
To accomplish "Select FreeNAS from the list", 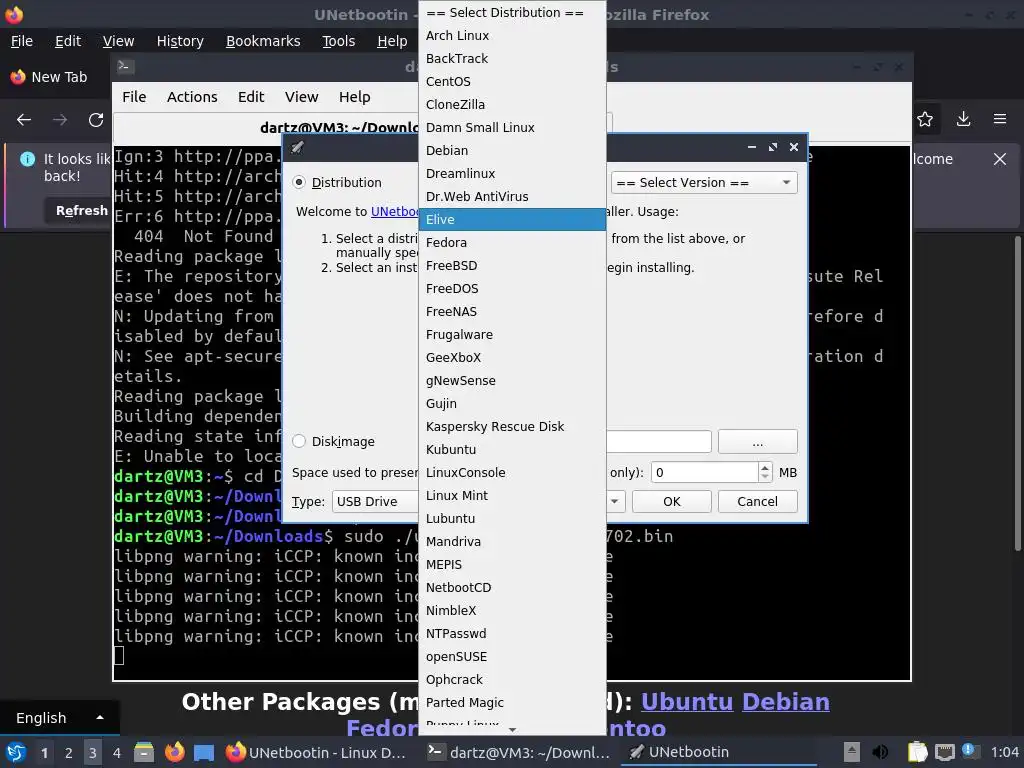I will coord(512,312).
